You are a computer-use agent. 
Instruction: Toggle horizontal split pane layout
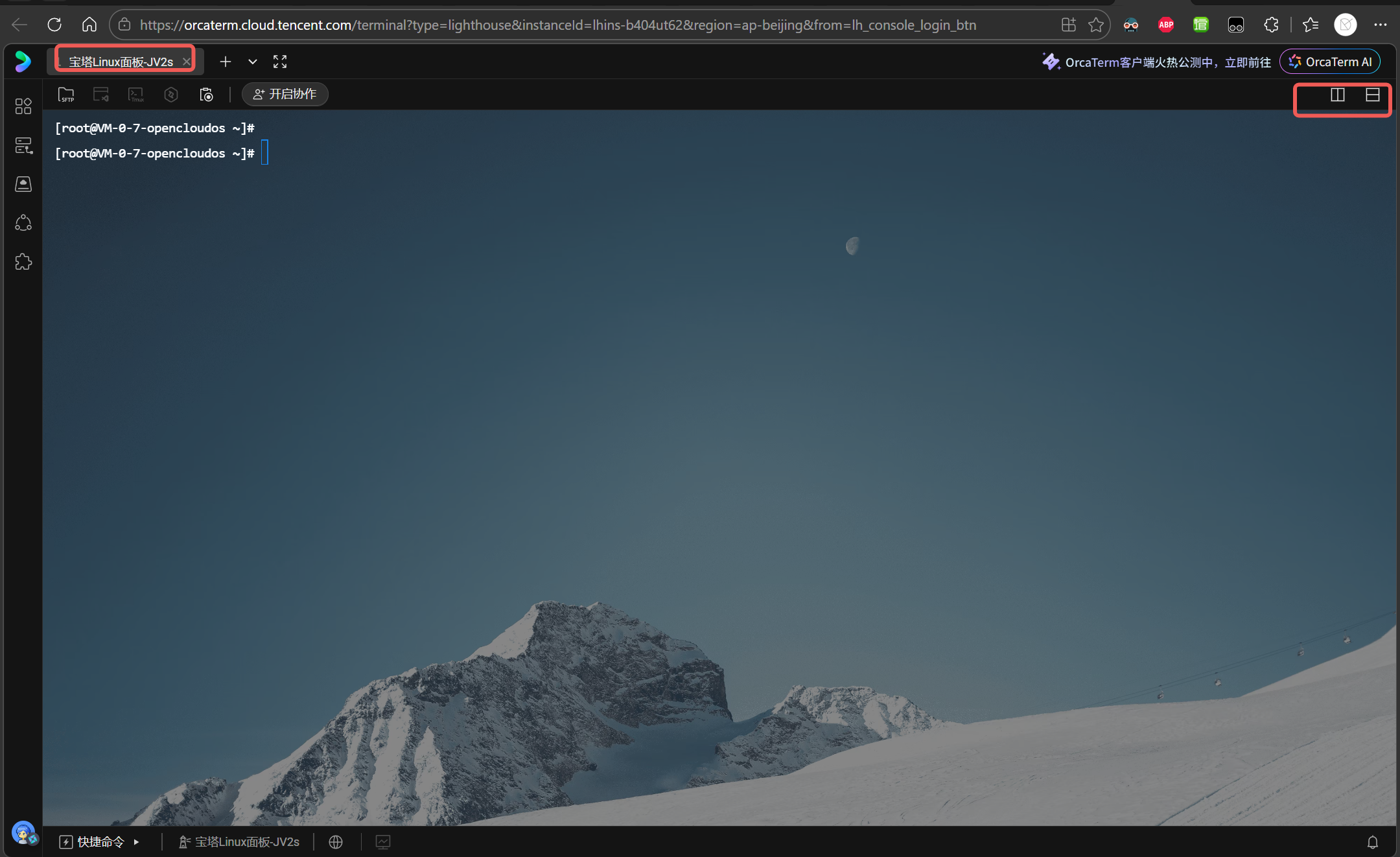pyautogui.click(x=1373, y=95)
